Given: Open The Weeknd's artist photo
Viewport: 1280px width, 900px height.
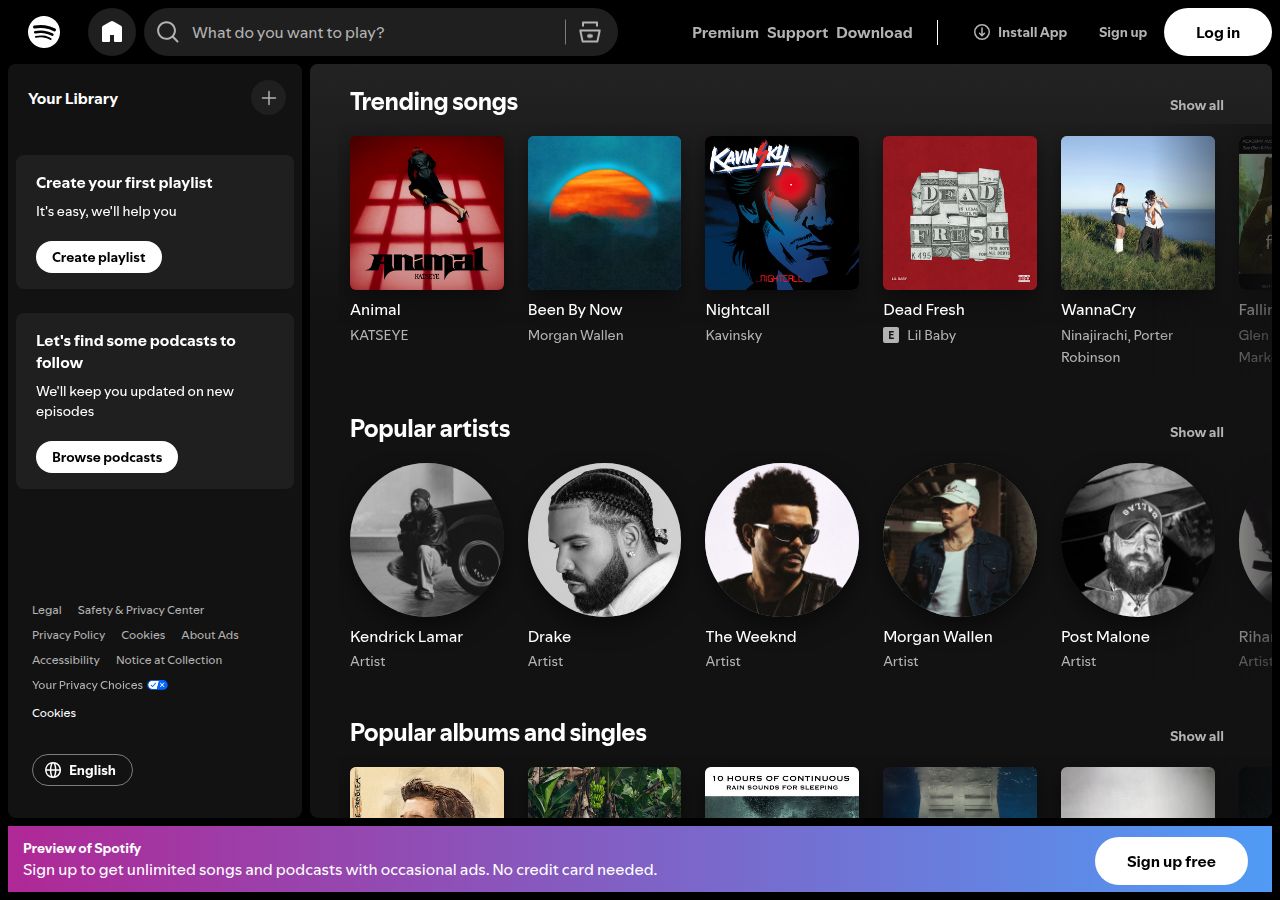Looking at the screenshot, I should point(782,540).
